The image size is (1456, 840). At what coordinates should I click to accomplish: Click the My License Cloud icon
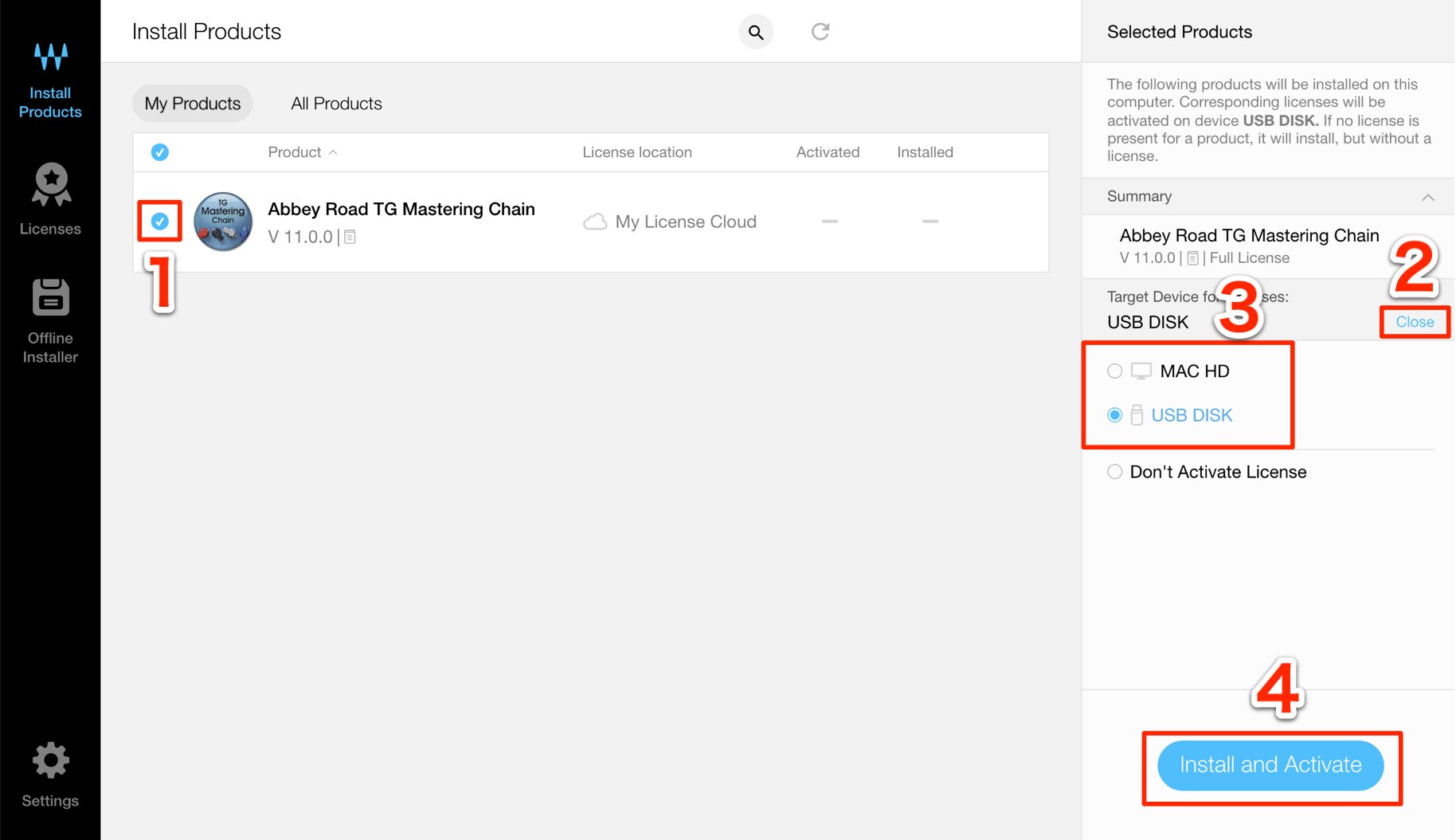coord(595,222)
